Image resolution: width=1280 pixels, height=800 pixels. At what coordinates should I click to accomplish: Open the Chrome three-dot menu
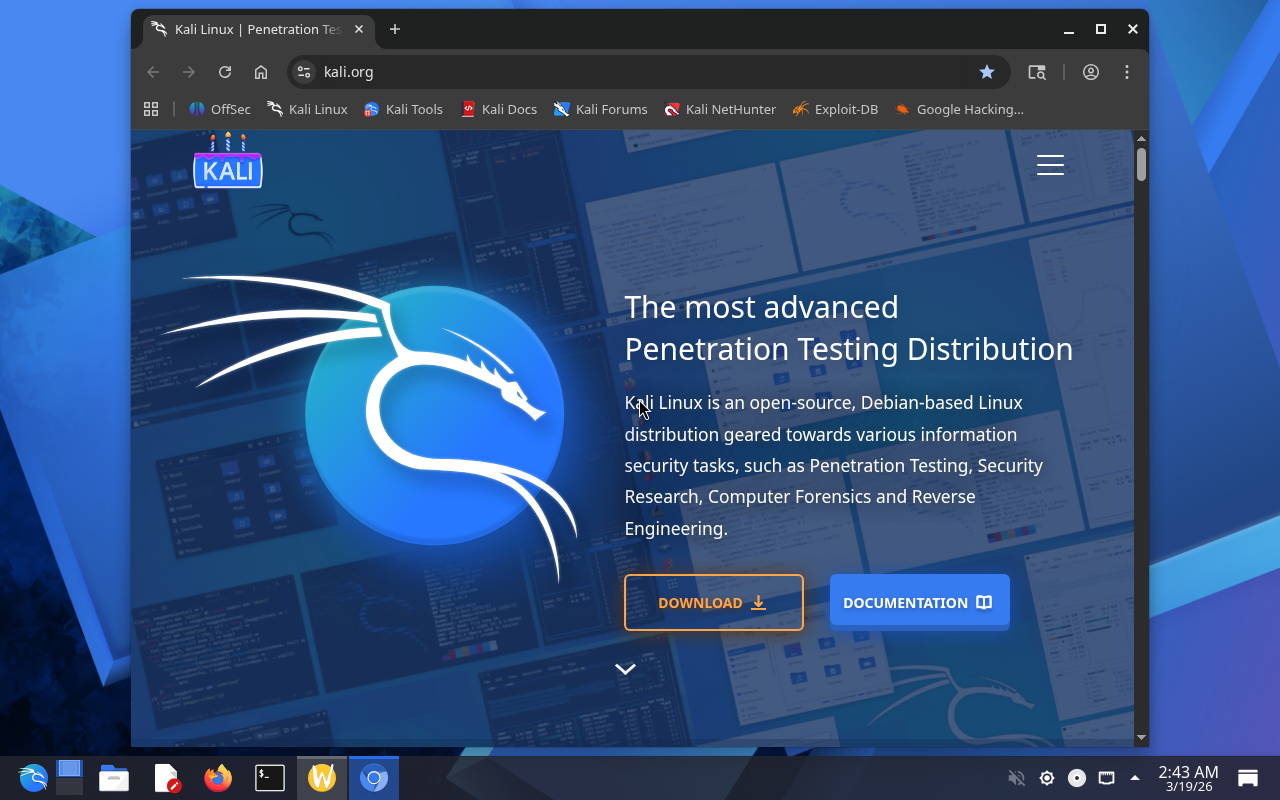[x=1127, y=72]
